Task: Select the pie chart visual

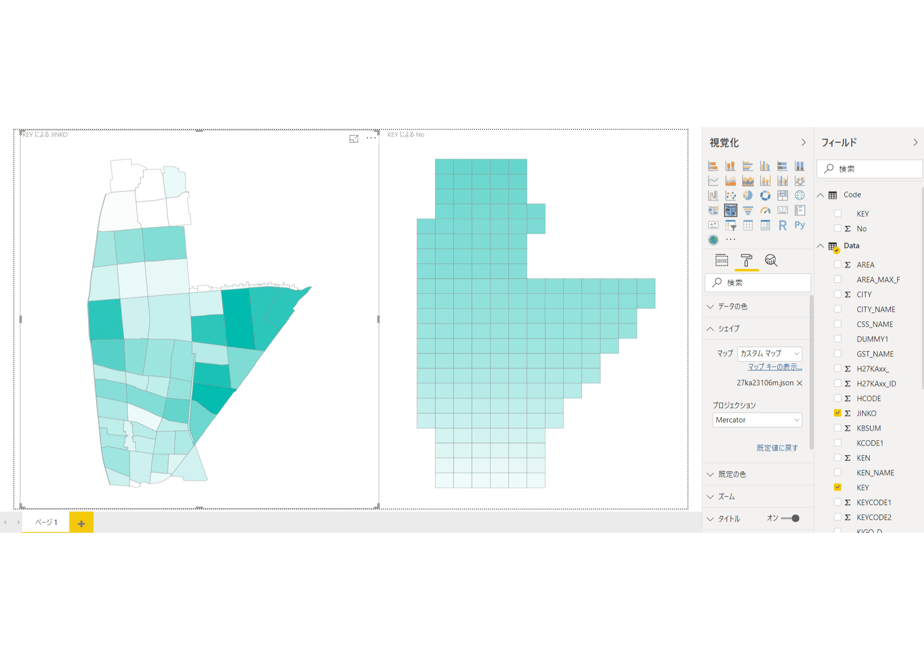Action: pos(748,195)
